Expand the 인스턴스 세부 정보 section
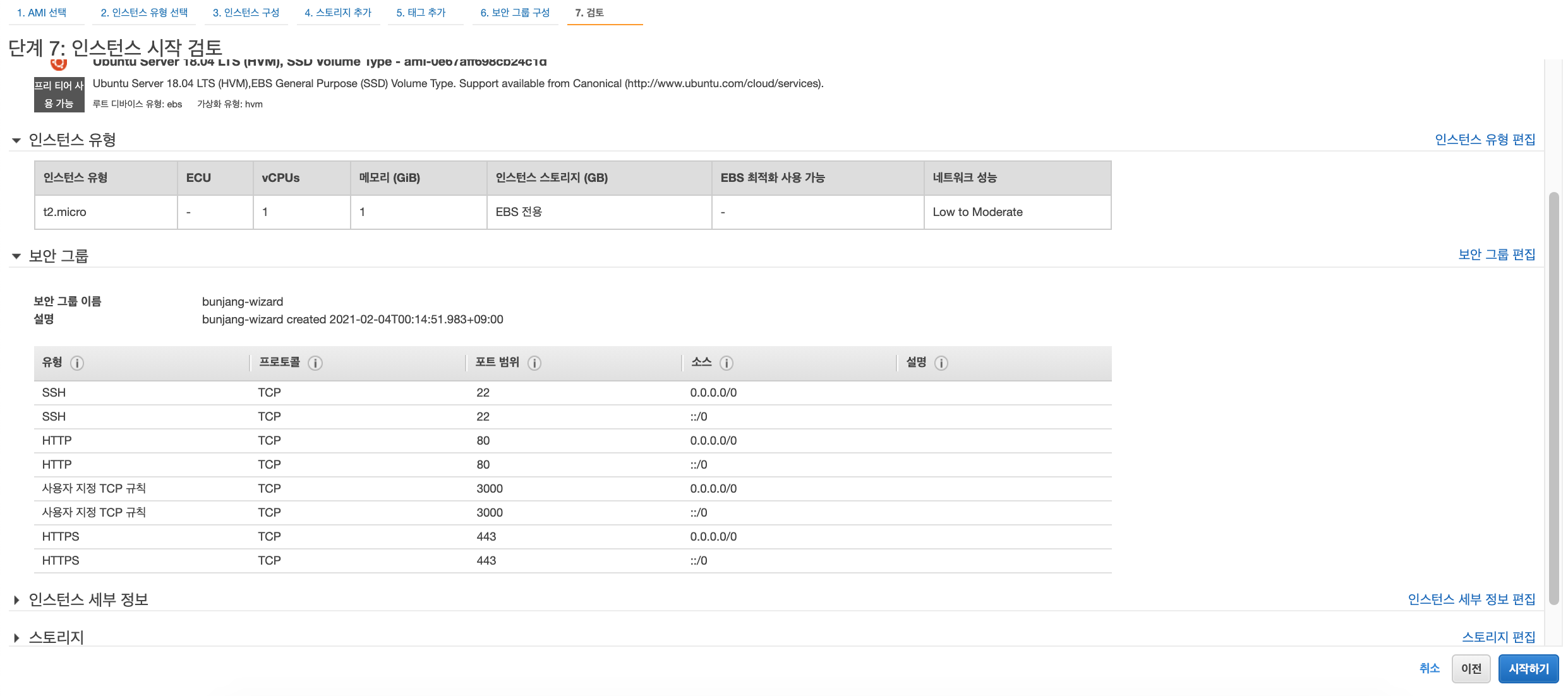This screenshot has height=696, width=1568. coord(16,600)
